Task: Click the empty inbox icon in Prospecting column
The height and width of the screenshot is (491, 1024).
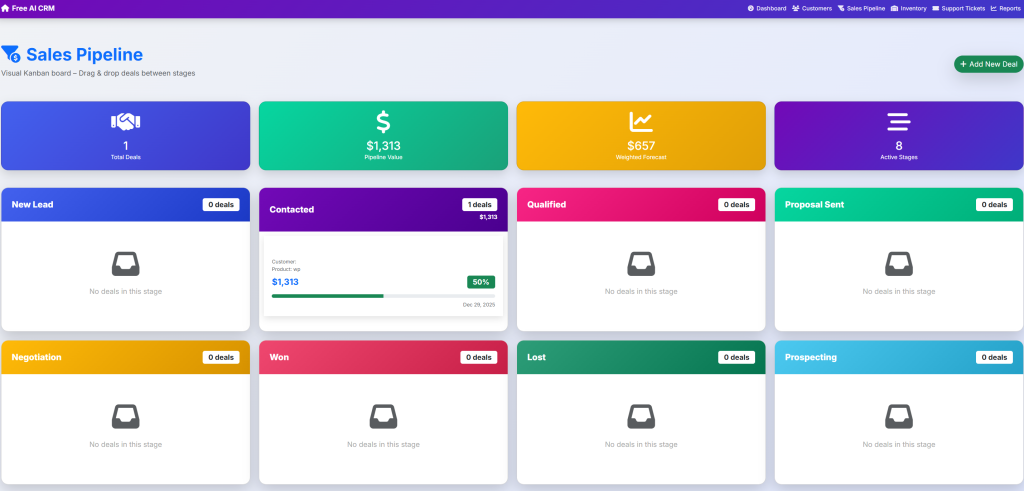Action: 899,417
